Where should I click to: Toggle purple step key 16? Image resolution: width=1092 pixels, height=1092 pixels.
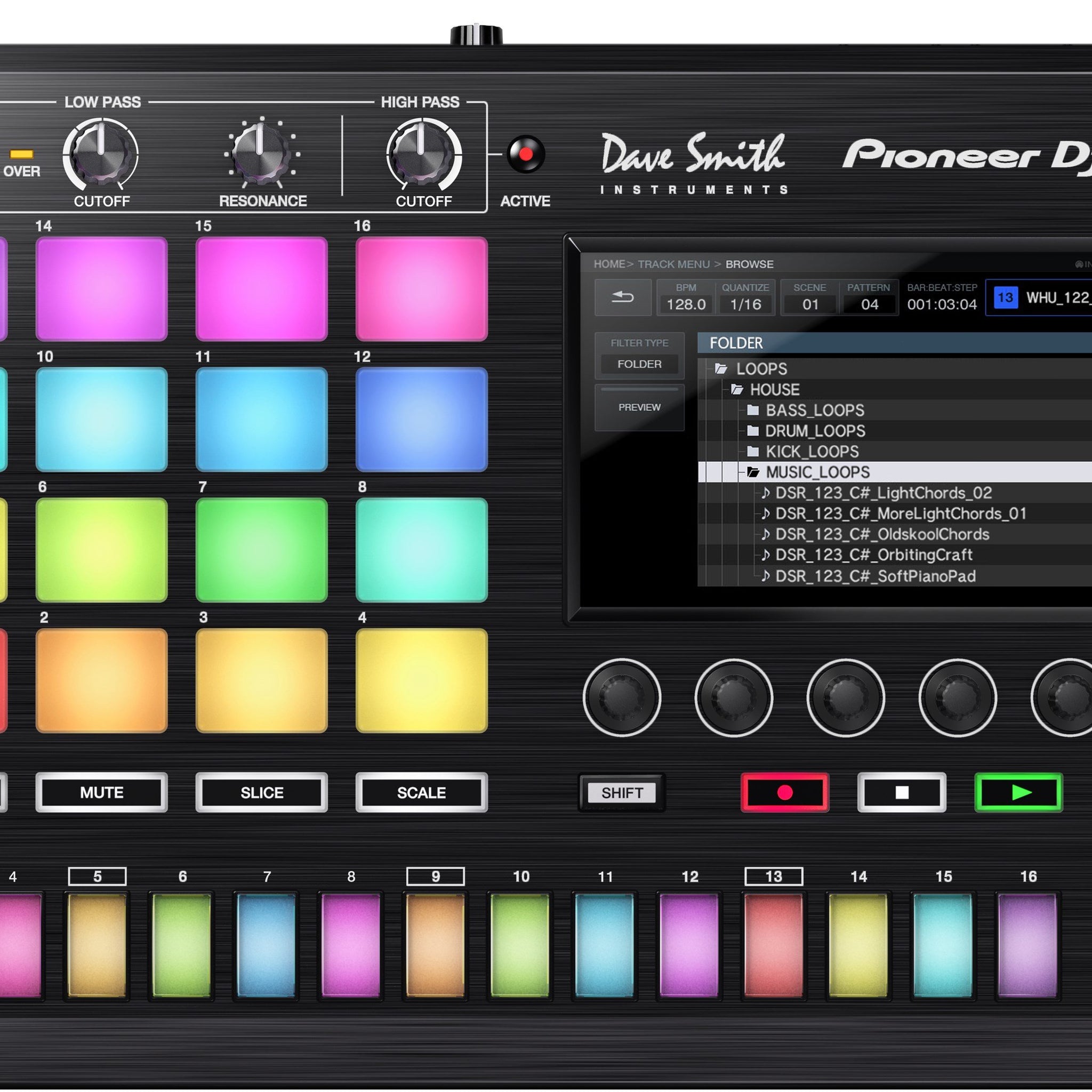1027,945
